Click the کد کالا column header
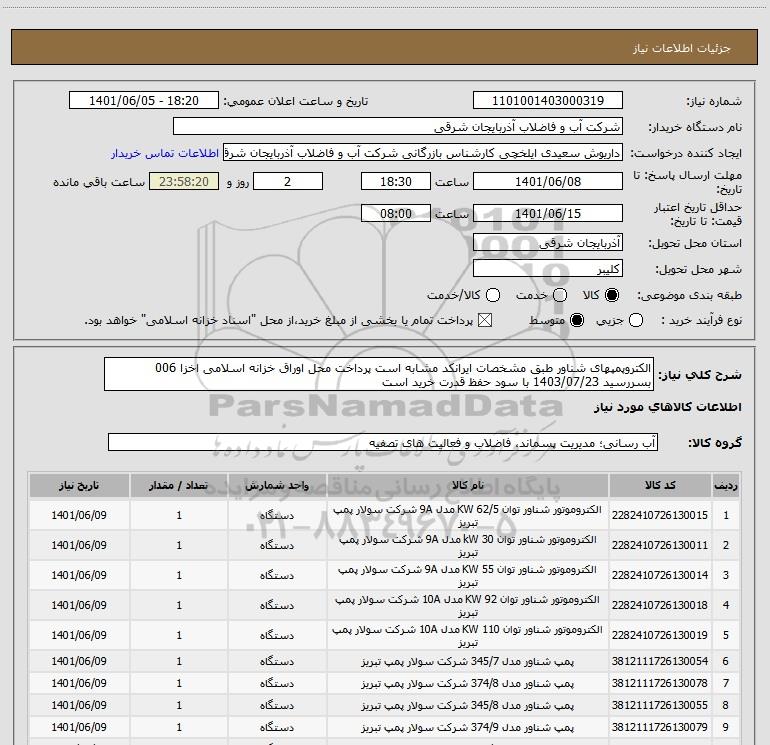This screenshot has width=770, height=745. point(660,486)
